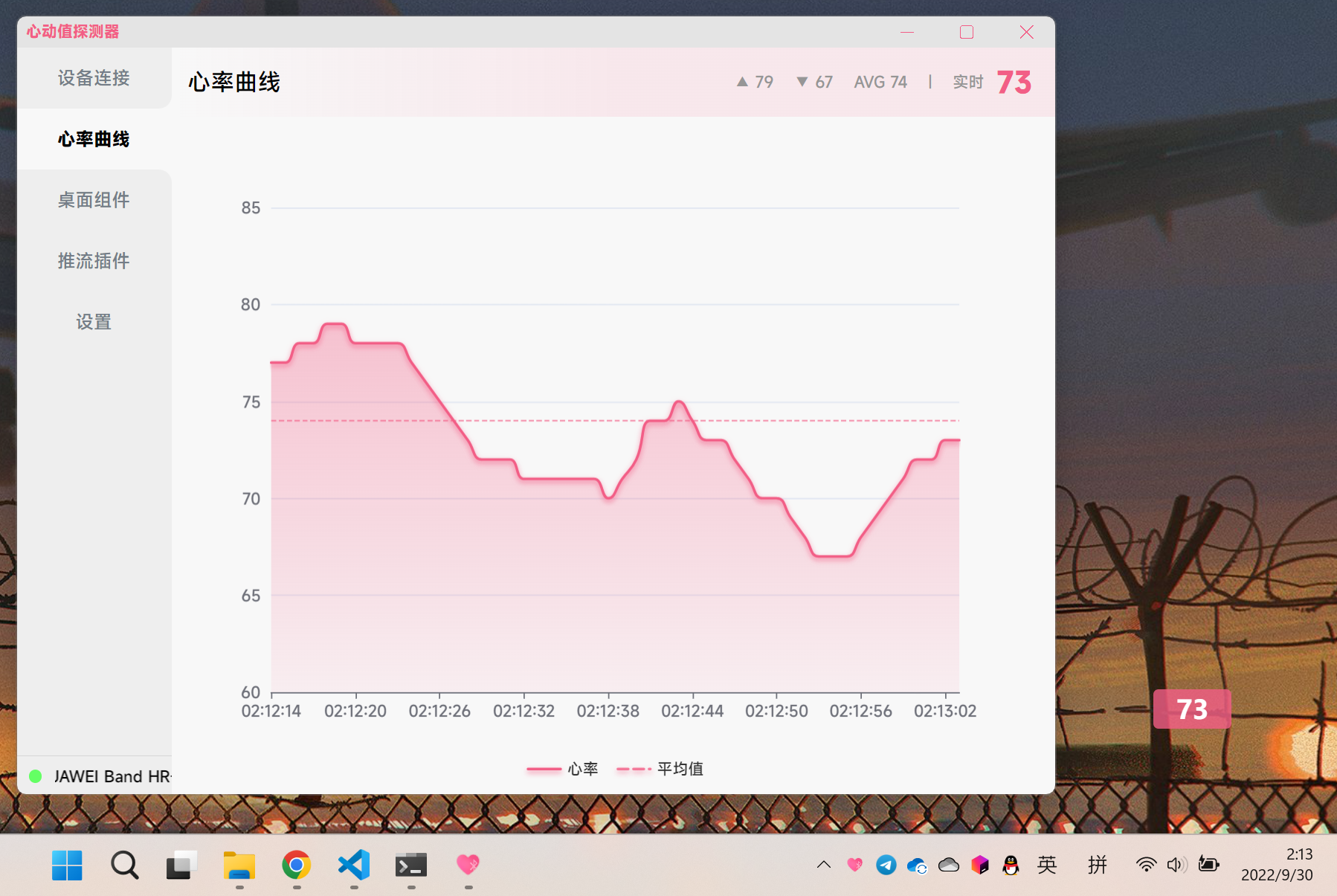Screen dimensions: 1337x896
Task: Switch input language via 英 indicator
Action: (x=1047, y=864)
